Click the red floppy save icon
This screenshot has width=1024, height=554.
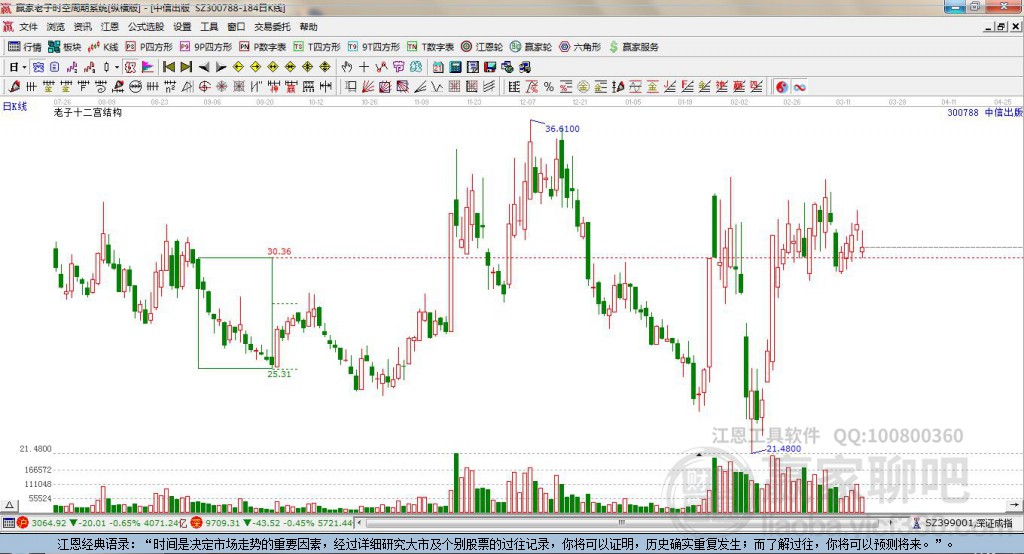point(490,67)
